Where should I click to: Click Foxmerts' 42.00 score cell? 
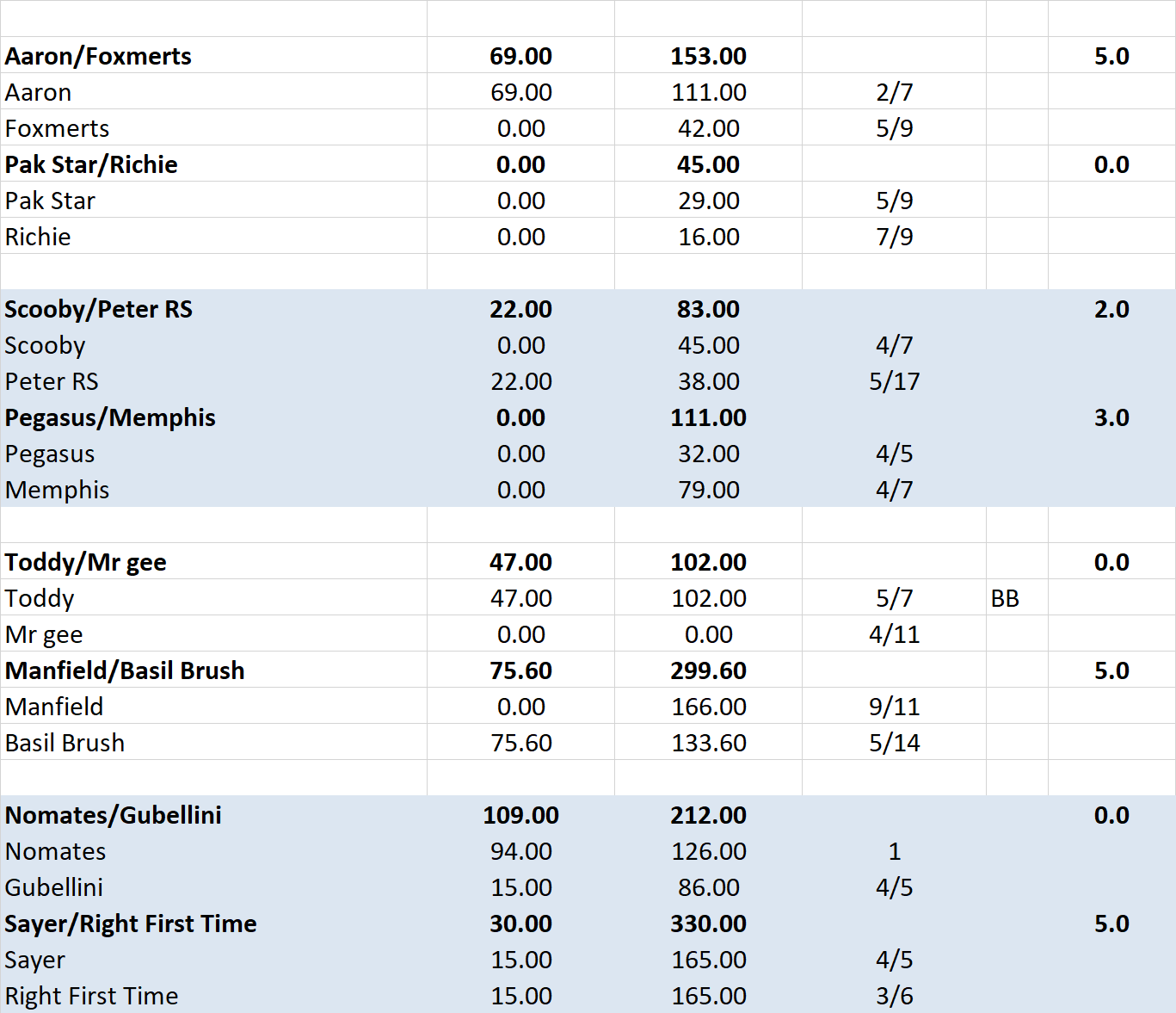708,128
